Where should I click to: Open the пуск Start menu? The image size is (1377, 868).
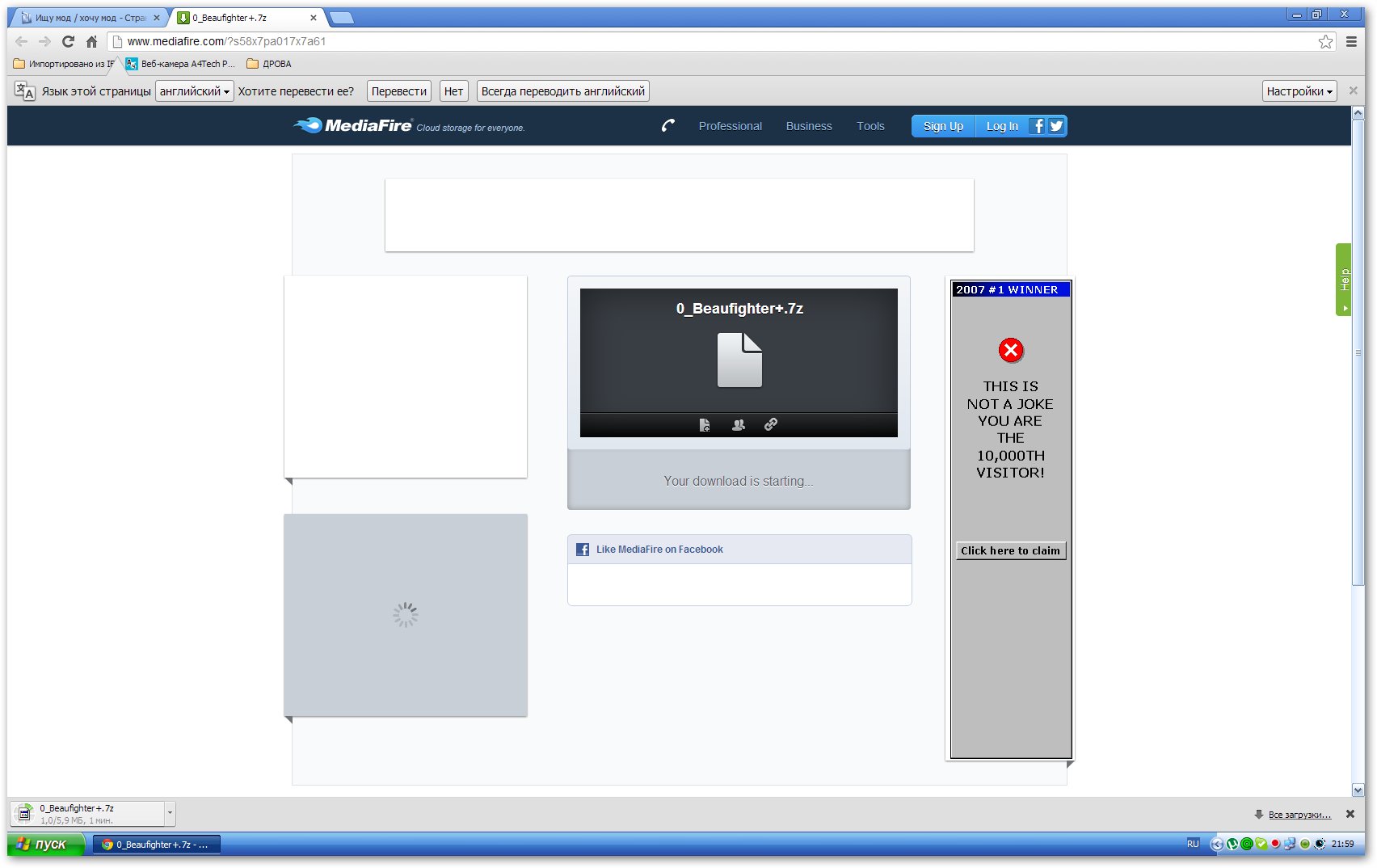45,844
